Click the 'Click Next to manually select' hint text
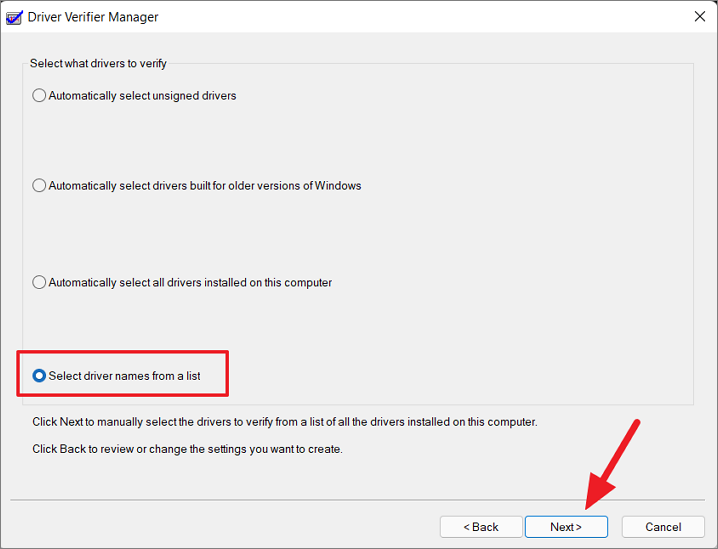The width and height of the screenshot is (718, 549). 285,422
